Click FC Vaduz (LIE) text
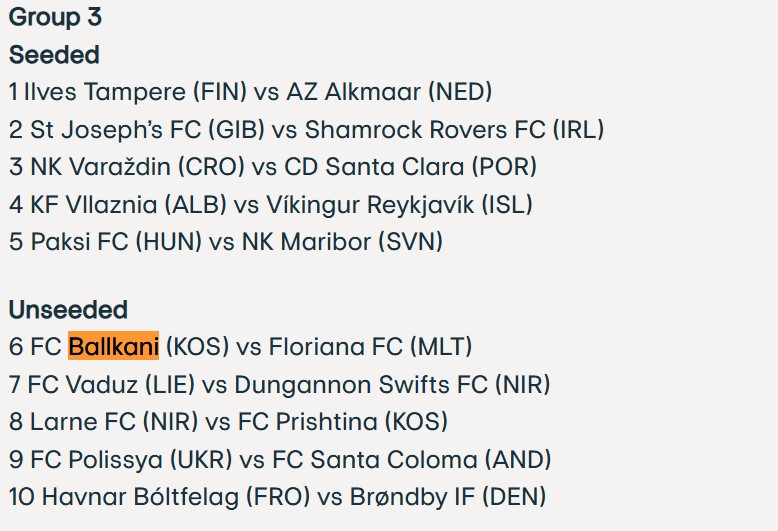778x531 pixels. pyautogui.click(x=111, y=385)
